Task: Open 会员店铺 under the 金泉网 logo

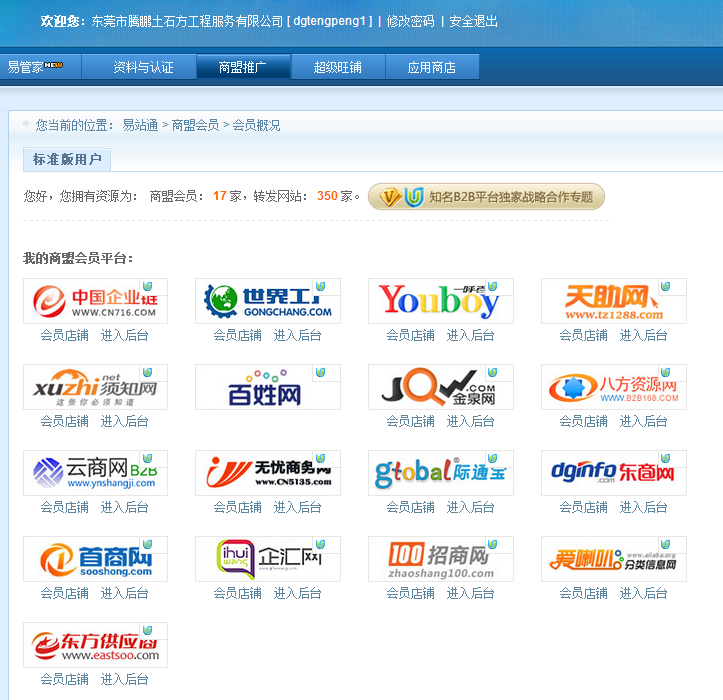Action: coord(410,421)
